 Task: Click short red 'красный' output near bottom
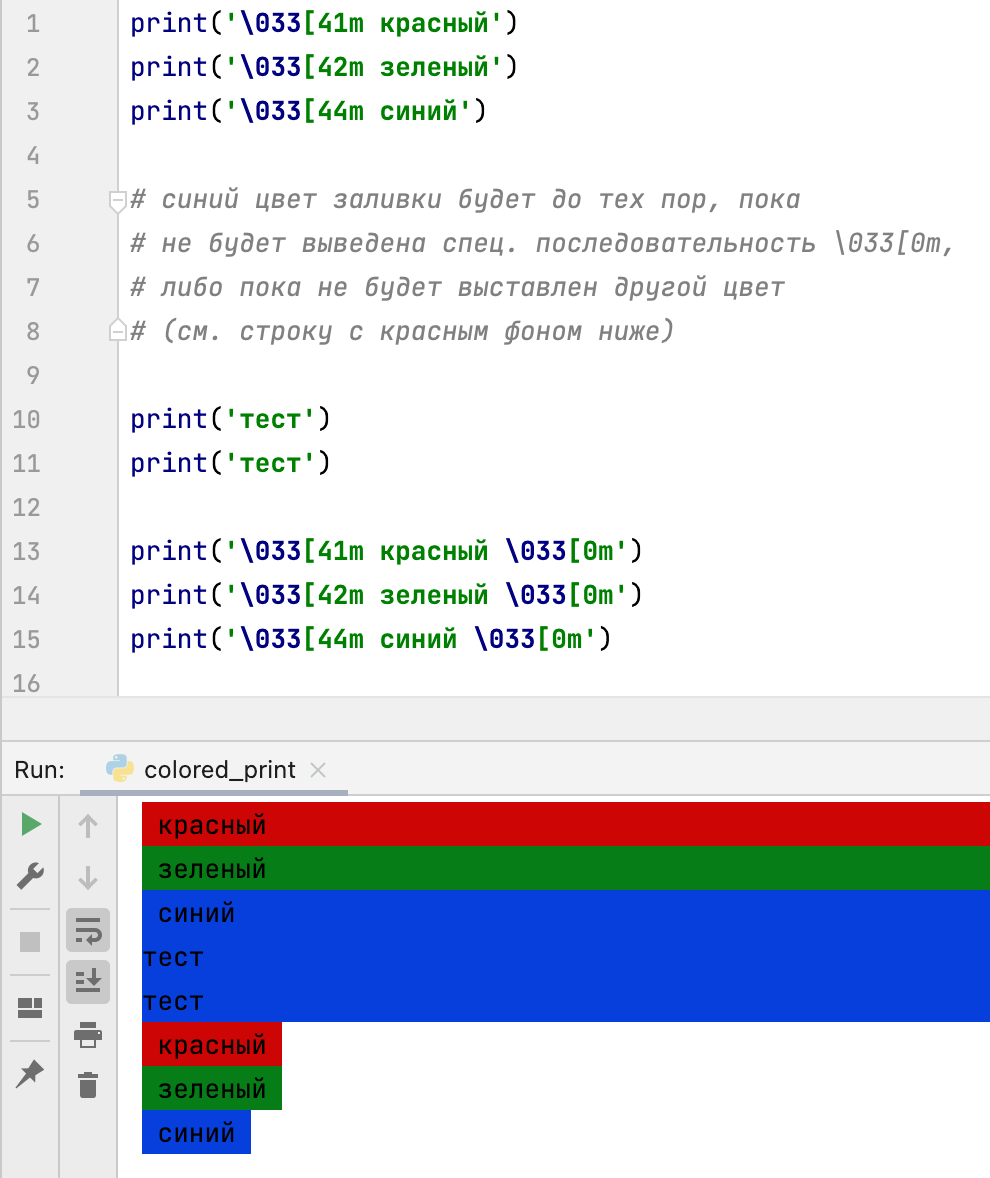coord(212,1044)
